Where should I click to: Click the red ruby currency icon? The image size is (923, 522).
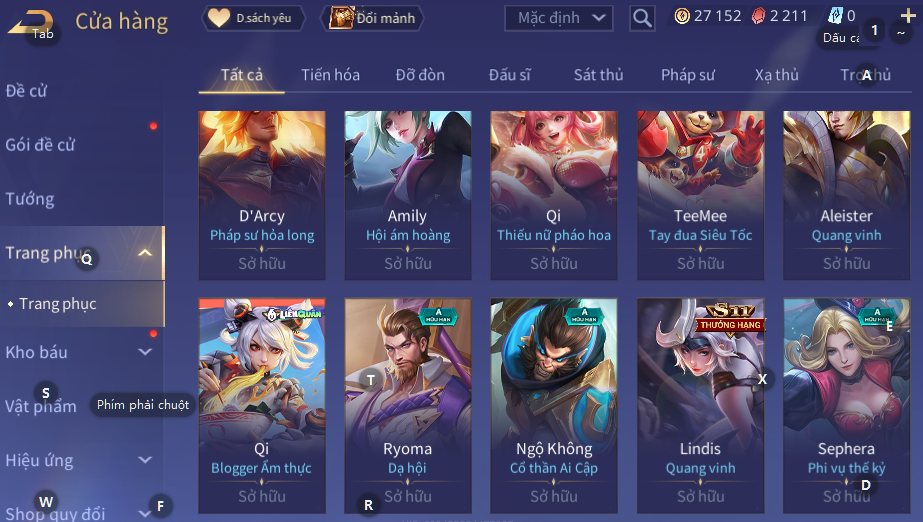[x=759, y=16]
